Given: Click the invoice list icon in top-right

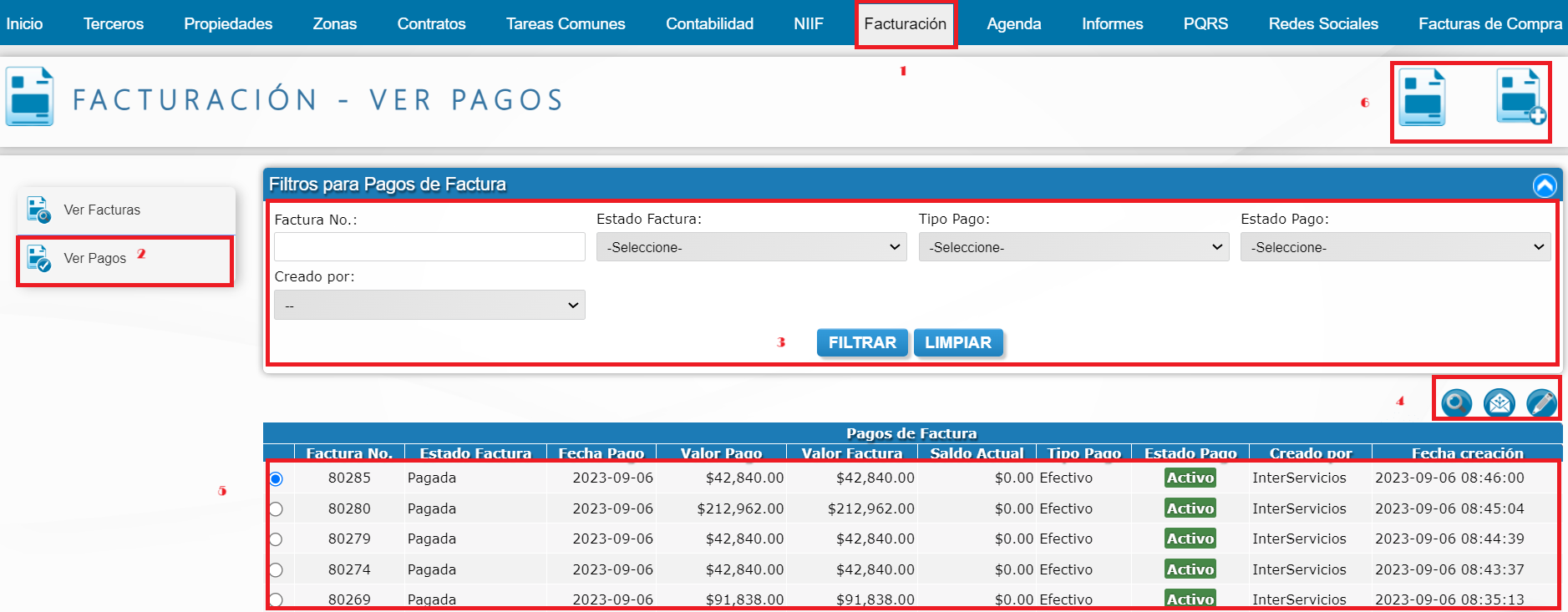Looking at the screenshot, I should (1422, 99).
